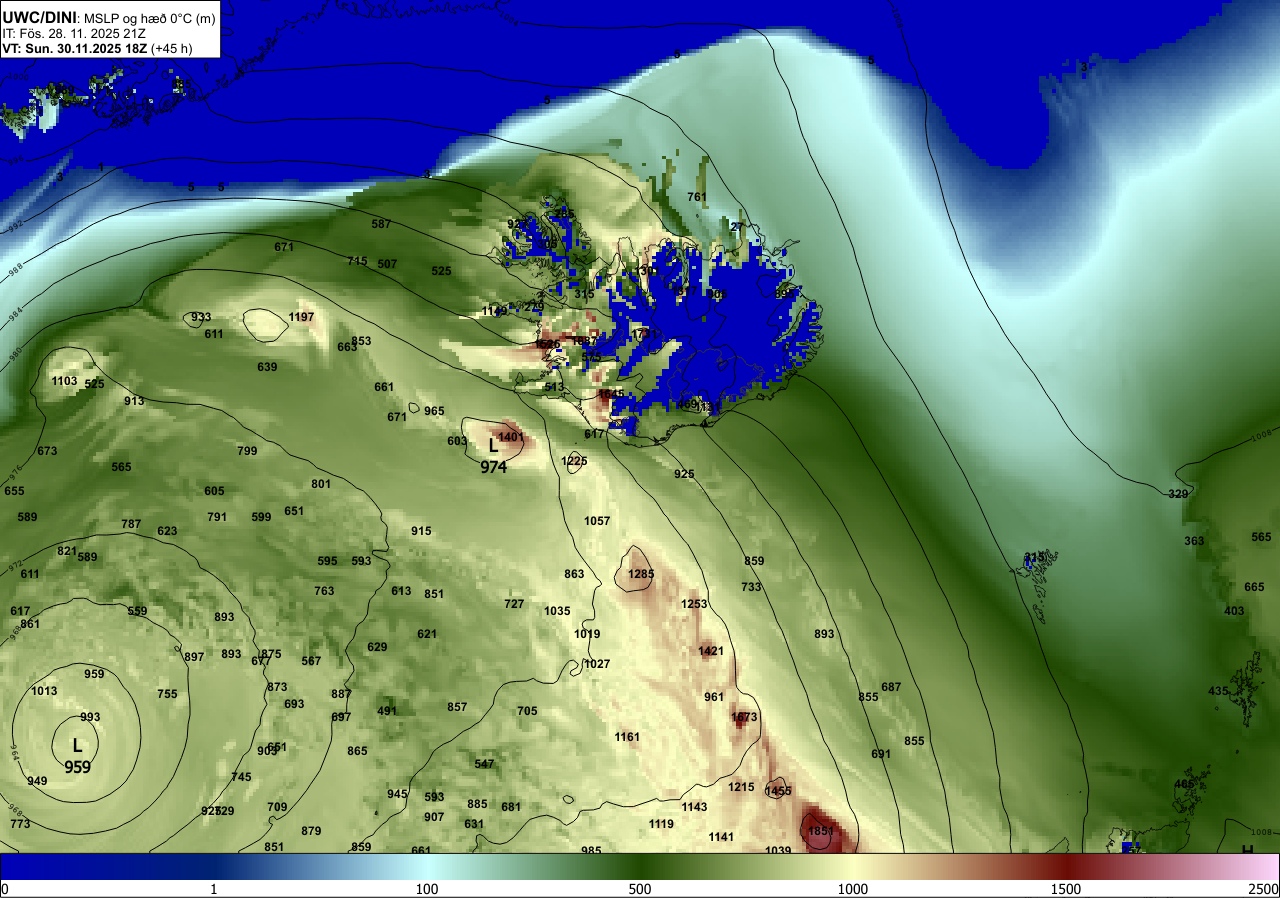Select the 1103 height label
Image resolution: width=1280 pixels, height=898 pixels.
click(64, 381)
